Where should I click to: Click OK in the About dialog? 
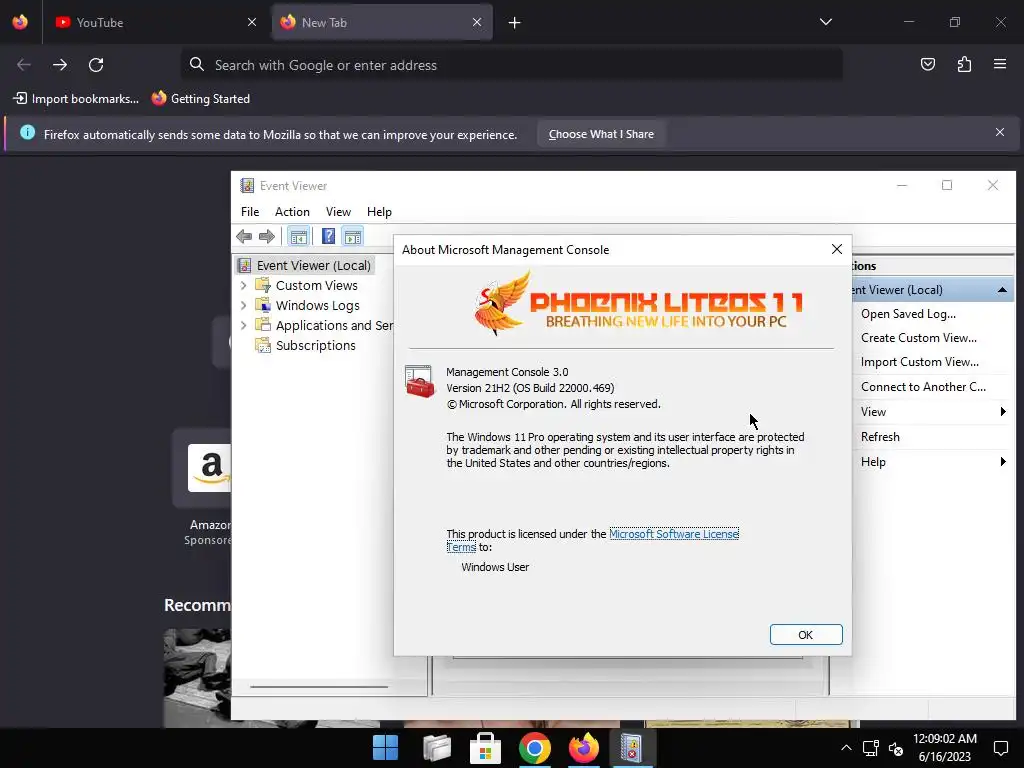(x=806, y=635)
